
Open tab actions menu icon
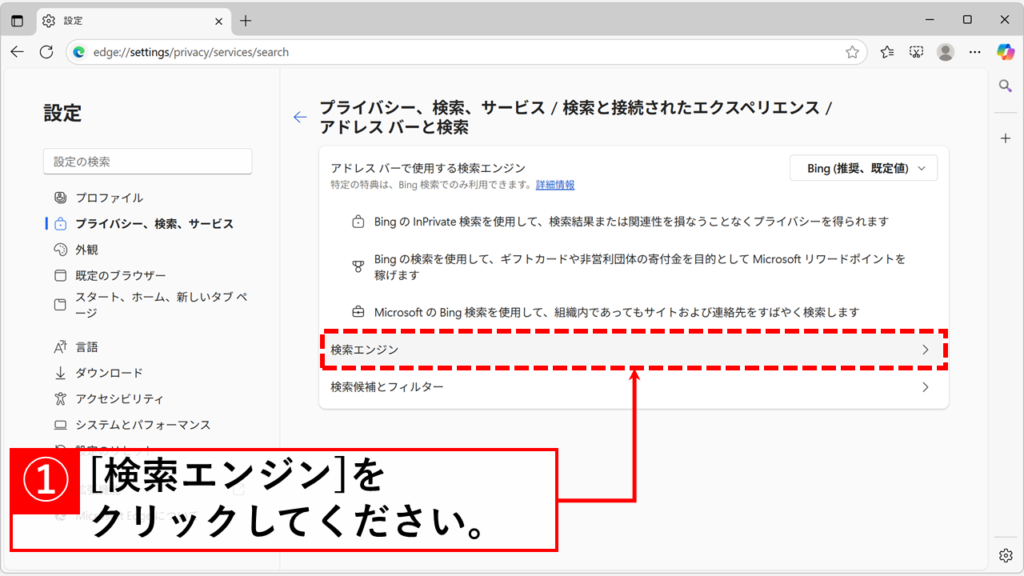pos(18,21)
